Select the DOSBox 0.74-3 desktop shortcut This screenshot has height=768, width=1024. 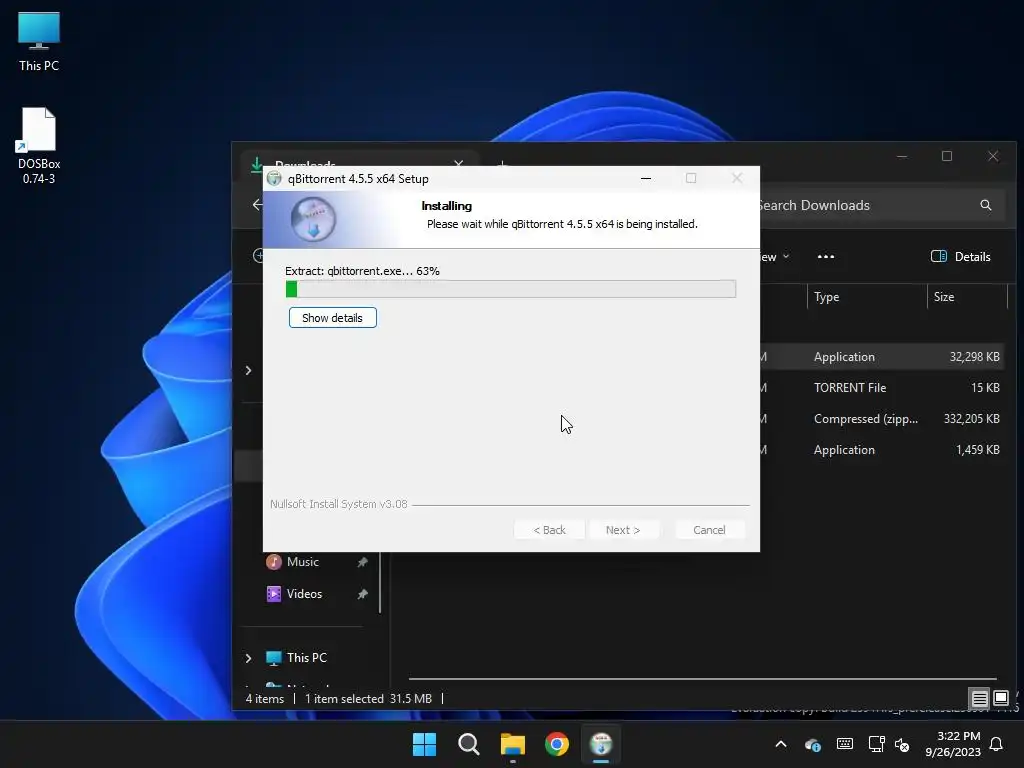tap(39, 146)
